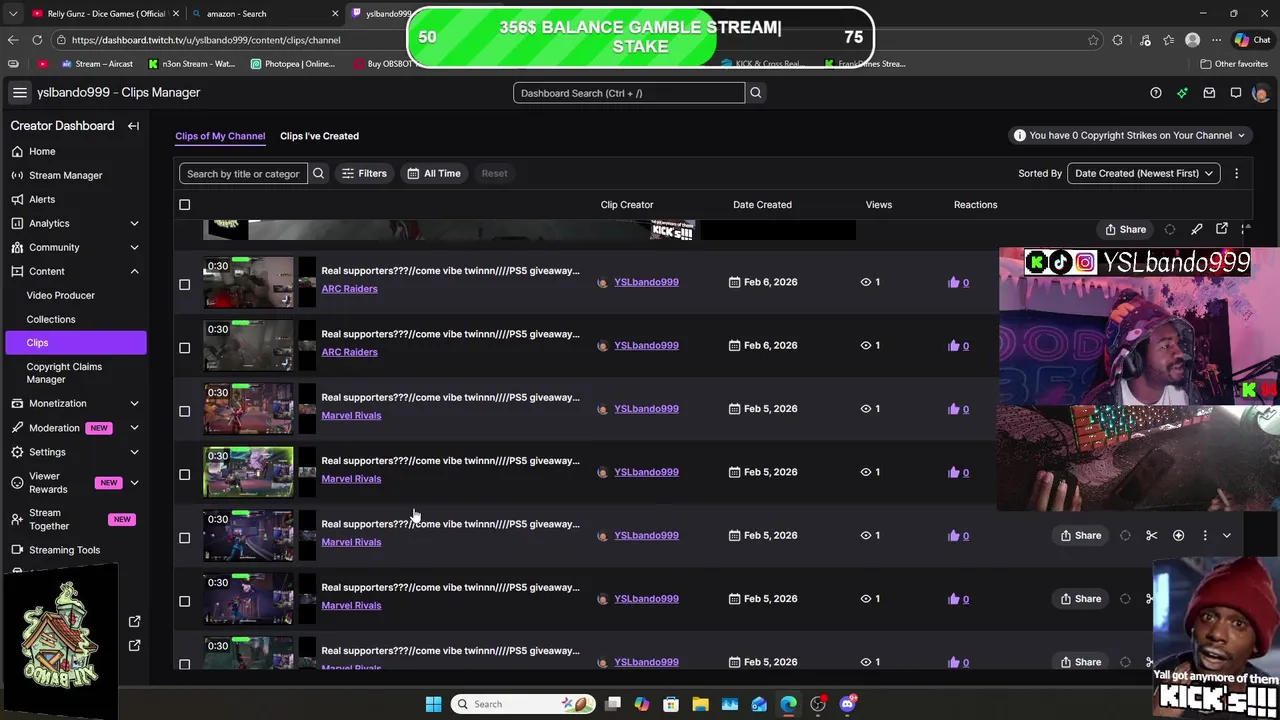Open the clips table three-dot options
1280x720 pixels.
tap(1236, 174)
